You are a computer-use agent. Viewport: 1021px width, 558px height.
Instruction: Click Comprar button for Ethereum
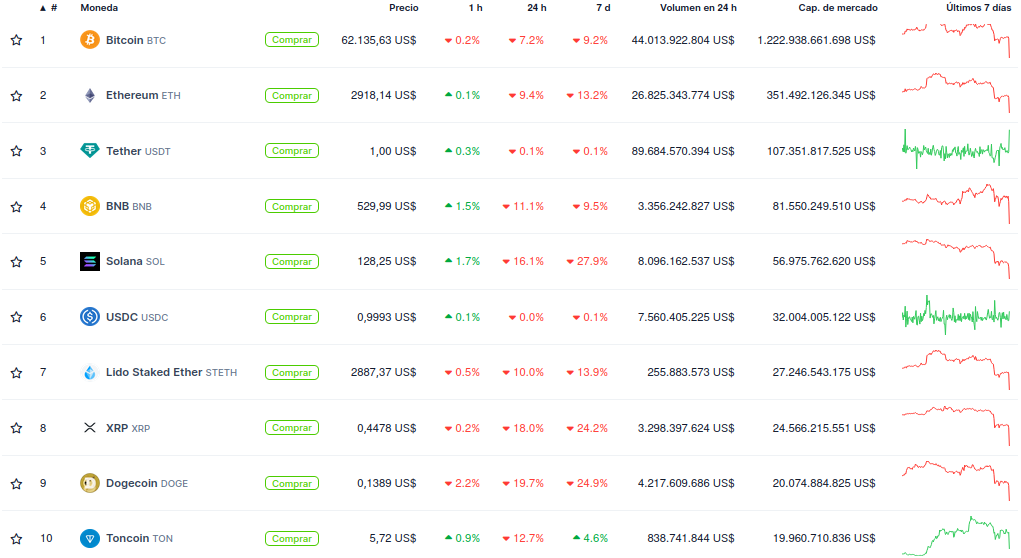point(292,95)
